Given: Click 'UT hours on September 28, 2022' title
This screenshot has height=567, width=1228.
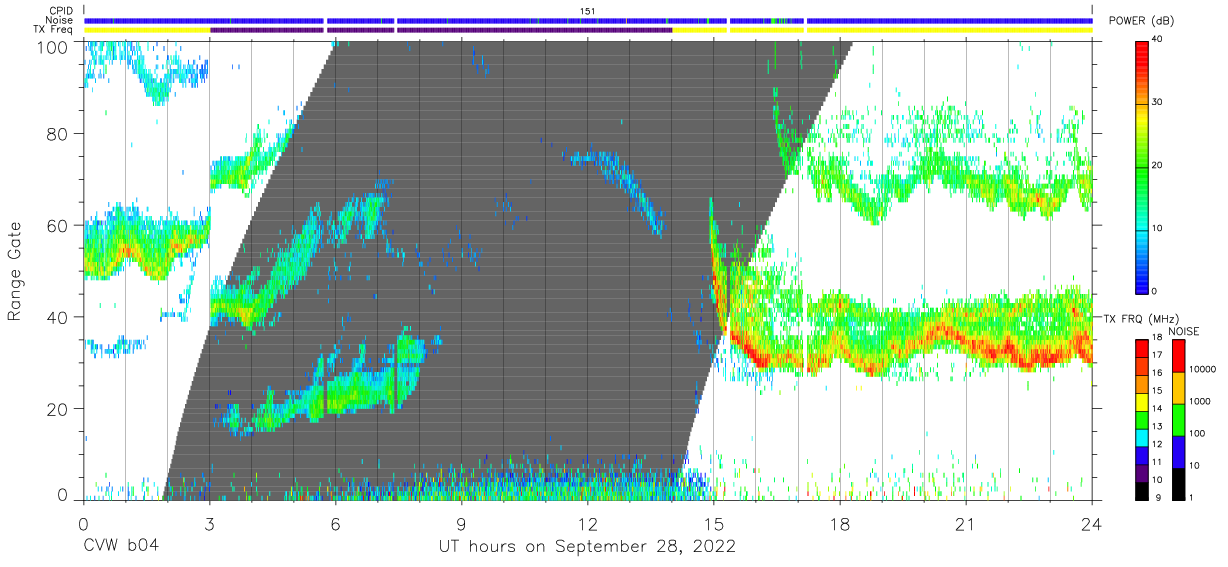Looking at the screenshot, I should click(x=587, y=547).
